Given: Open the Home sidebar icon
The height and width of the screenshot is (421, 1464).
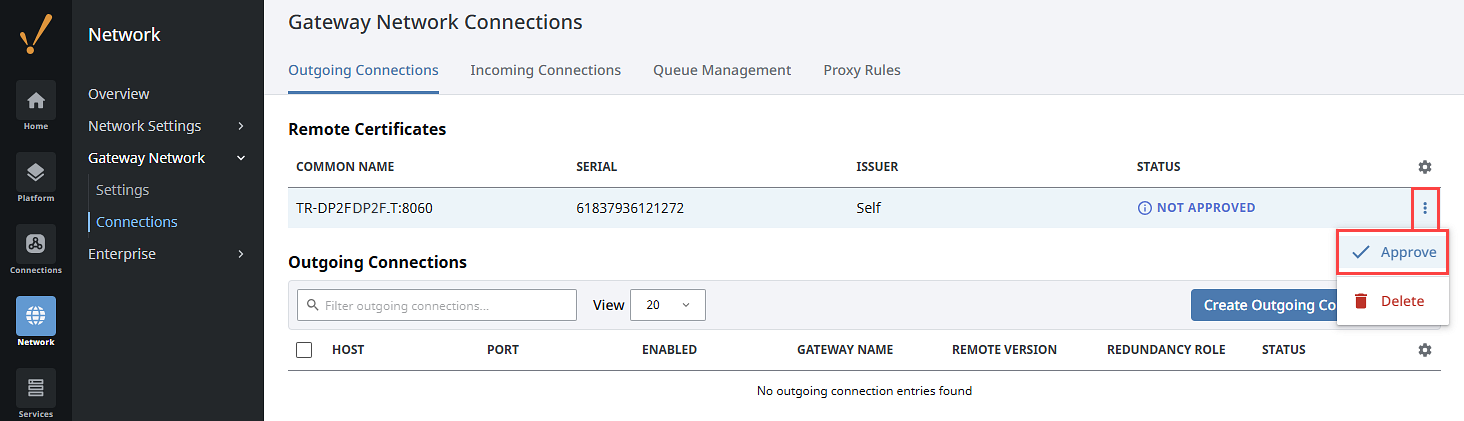Looking at the screenshot, I should coord(36,100).
